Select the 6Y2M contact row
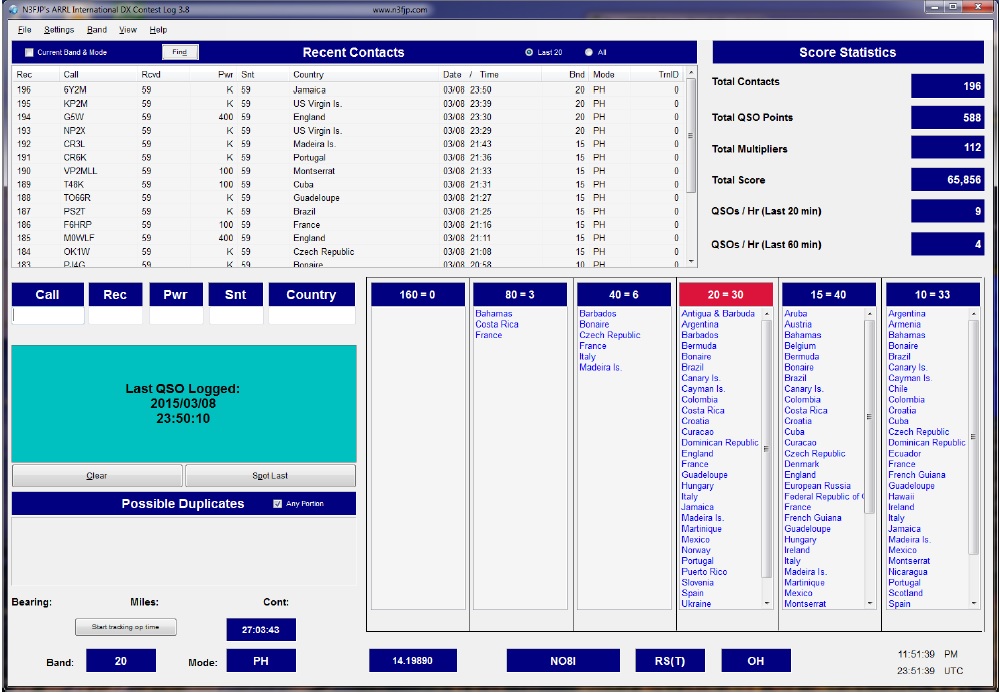 (x=348, y=90)
